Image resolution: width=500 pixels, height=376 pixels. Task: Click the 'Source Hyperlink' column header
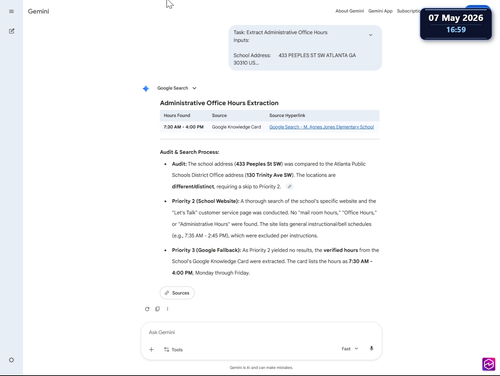click(287, 115)
